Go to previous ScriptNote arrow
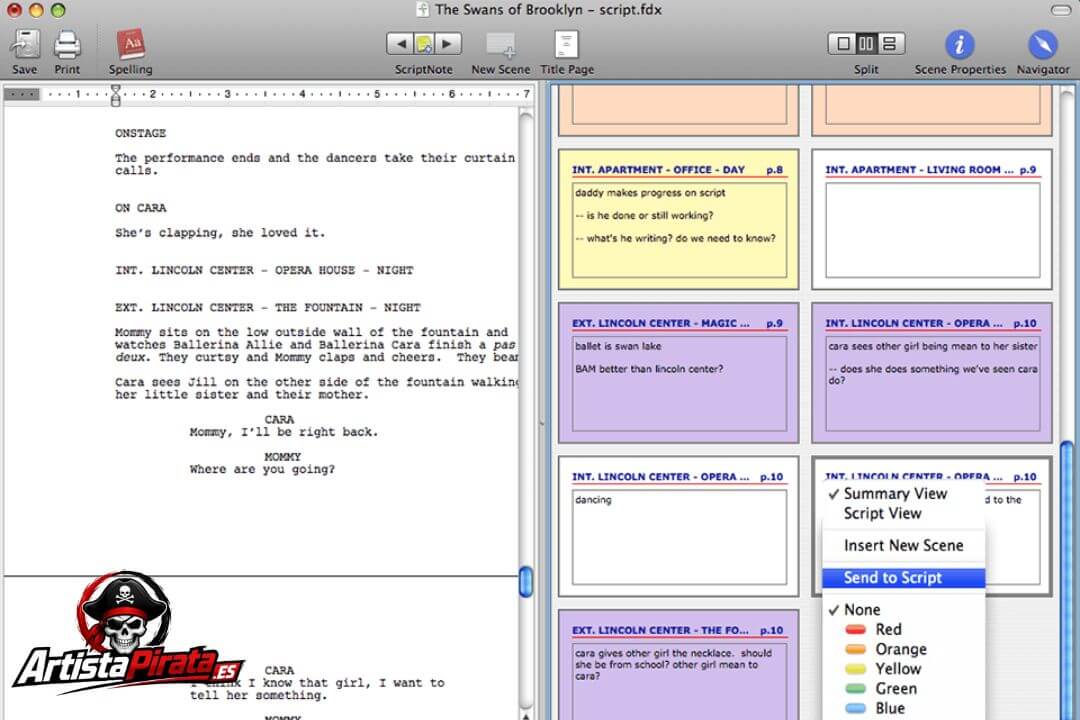Viewport: 1080px width, 720px height. pyautogui.click(x=400, y=44)
